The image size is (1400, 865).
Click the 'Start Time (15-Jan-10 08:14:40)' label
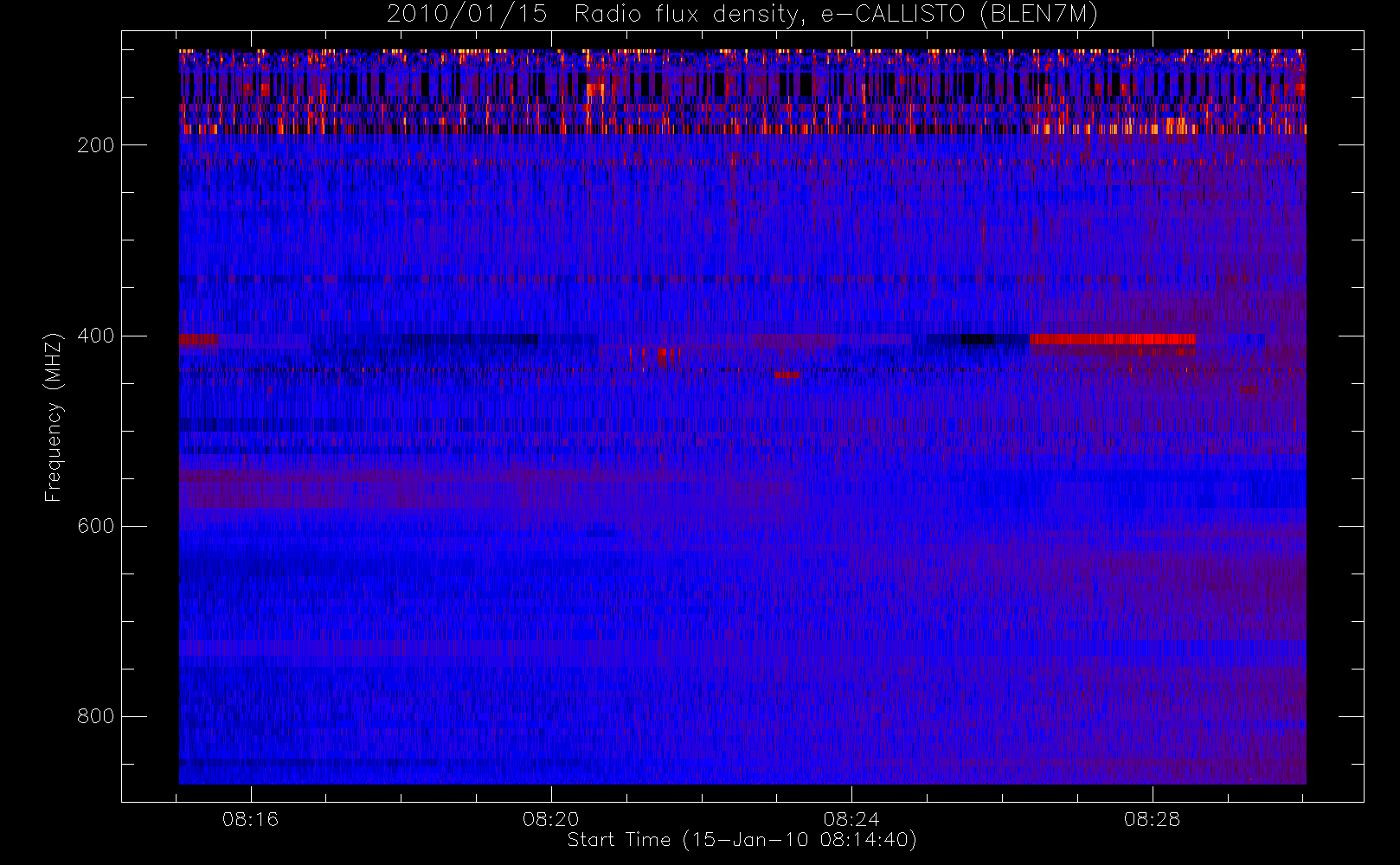742,840
